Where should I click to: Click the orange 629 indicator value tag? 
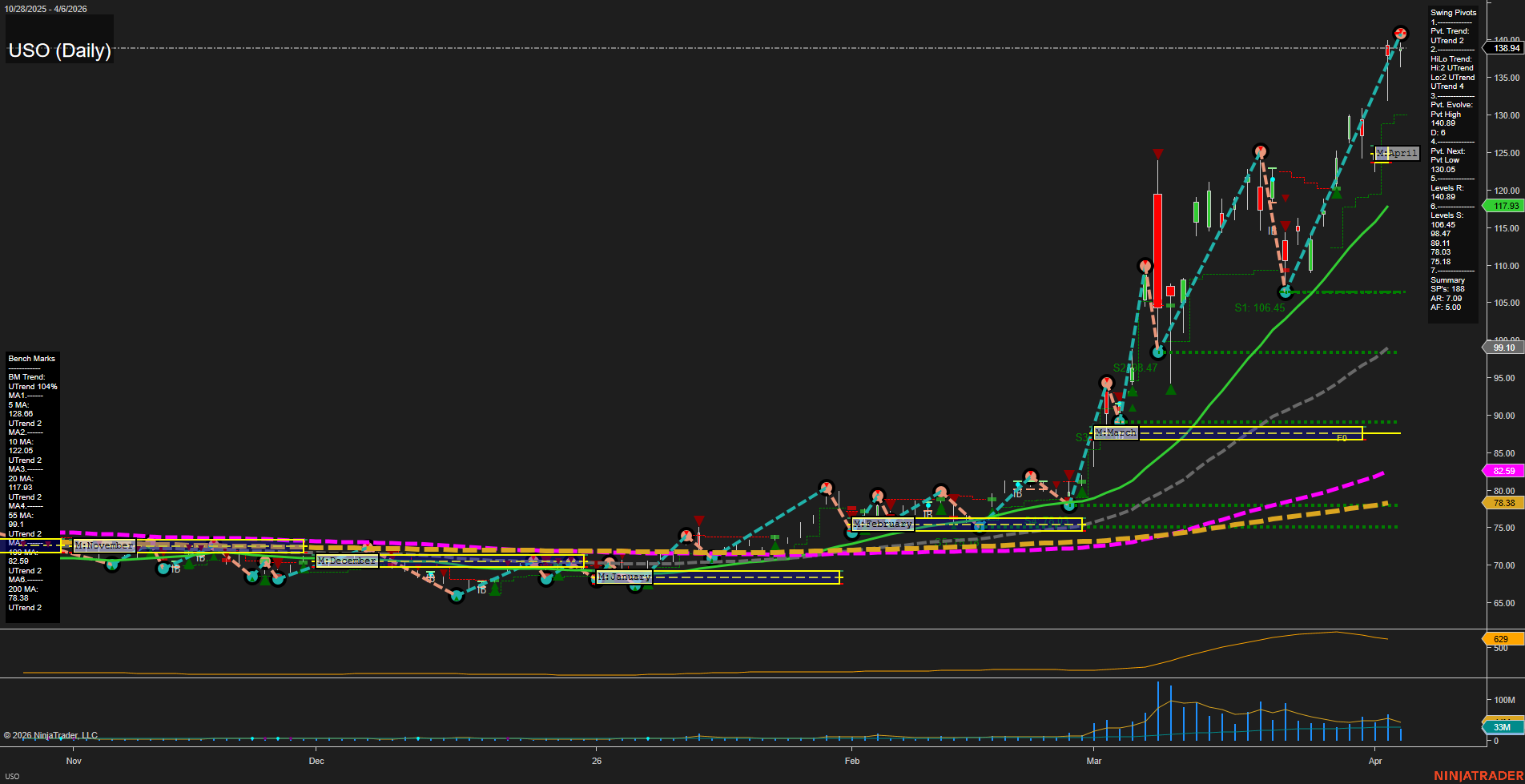[1501, 639]
